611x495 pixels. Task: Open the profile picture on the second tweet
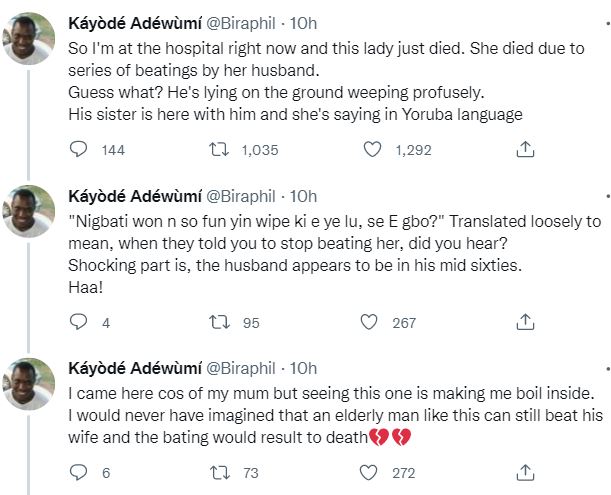29,211
